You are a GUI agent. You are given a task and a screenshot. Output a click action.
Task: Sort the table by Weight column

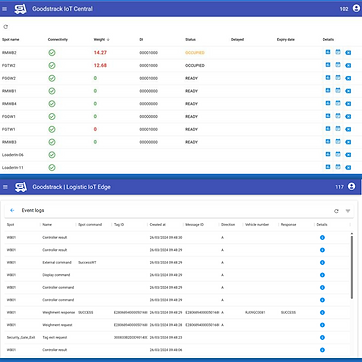coord(101,40)
